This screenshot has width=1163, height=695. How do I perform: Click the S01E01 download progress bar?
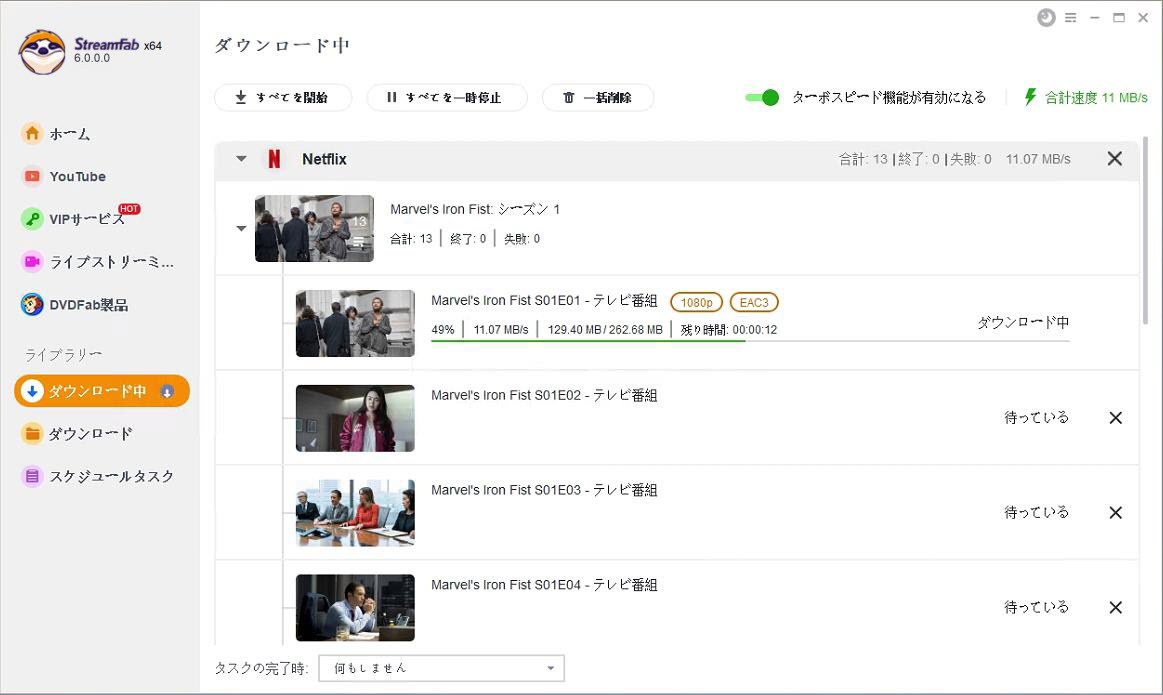click(x=750, y=341)
